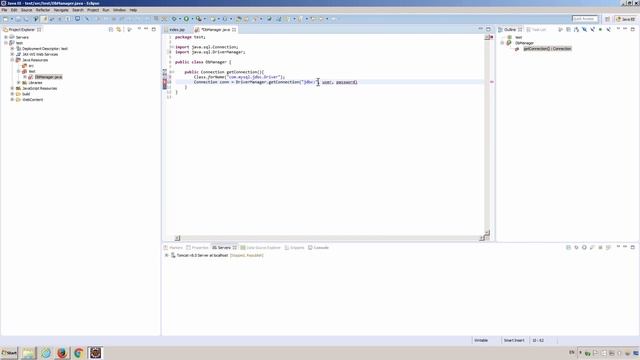Open Firefox from the taskbar
Viewport: 640px width, 360px height.
62,353
